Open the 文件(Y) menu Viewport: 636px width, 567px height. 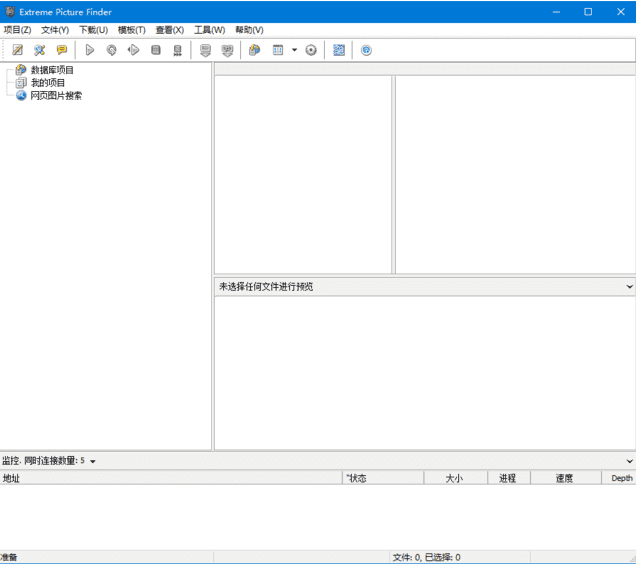pyautogui.click(x=55, y=30)
